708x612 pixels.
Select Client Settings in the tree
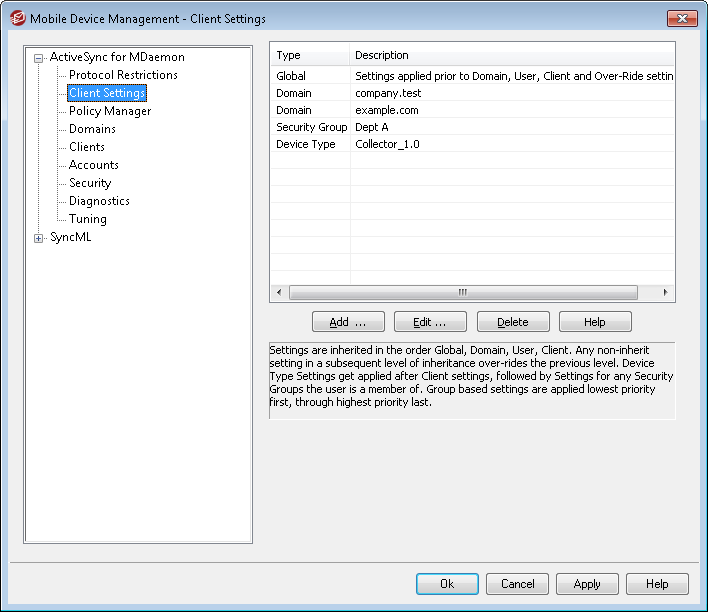pos(107,93)
